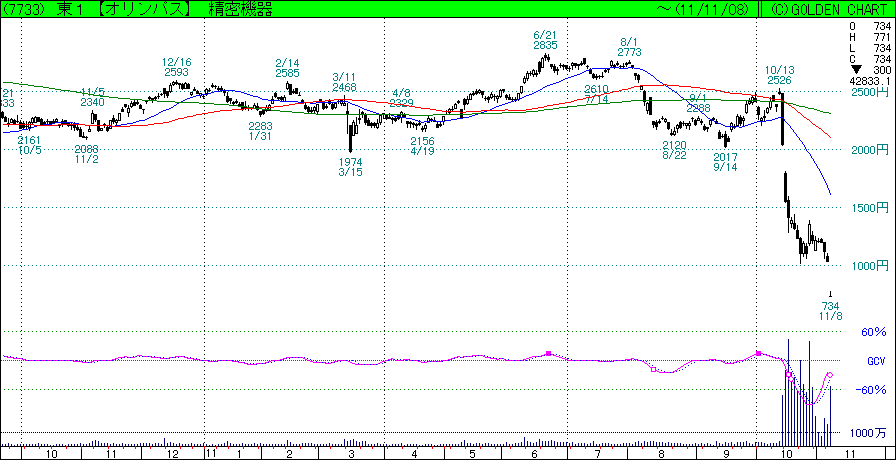Click the 11/5 2340 peak annotation
This screenshot has width=896, height=460.
coord(93,97)
